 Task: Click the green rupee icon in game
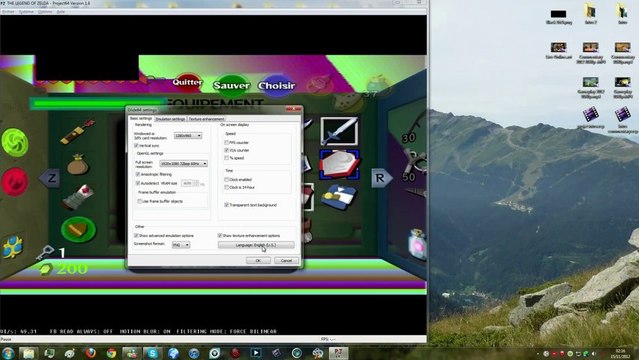(x=46, y=269)
